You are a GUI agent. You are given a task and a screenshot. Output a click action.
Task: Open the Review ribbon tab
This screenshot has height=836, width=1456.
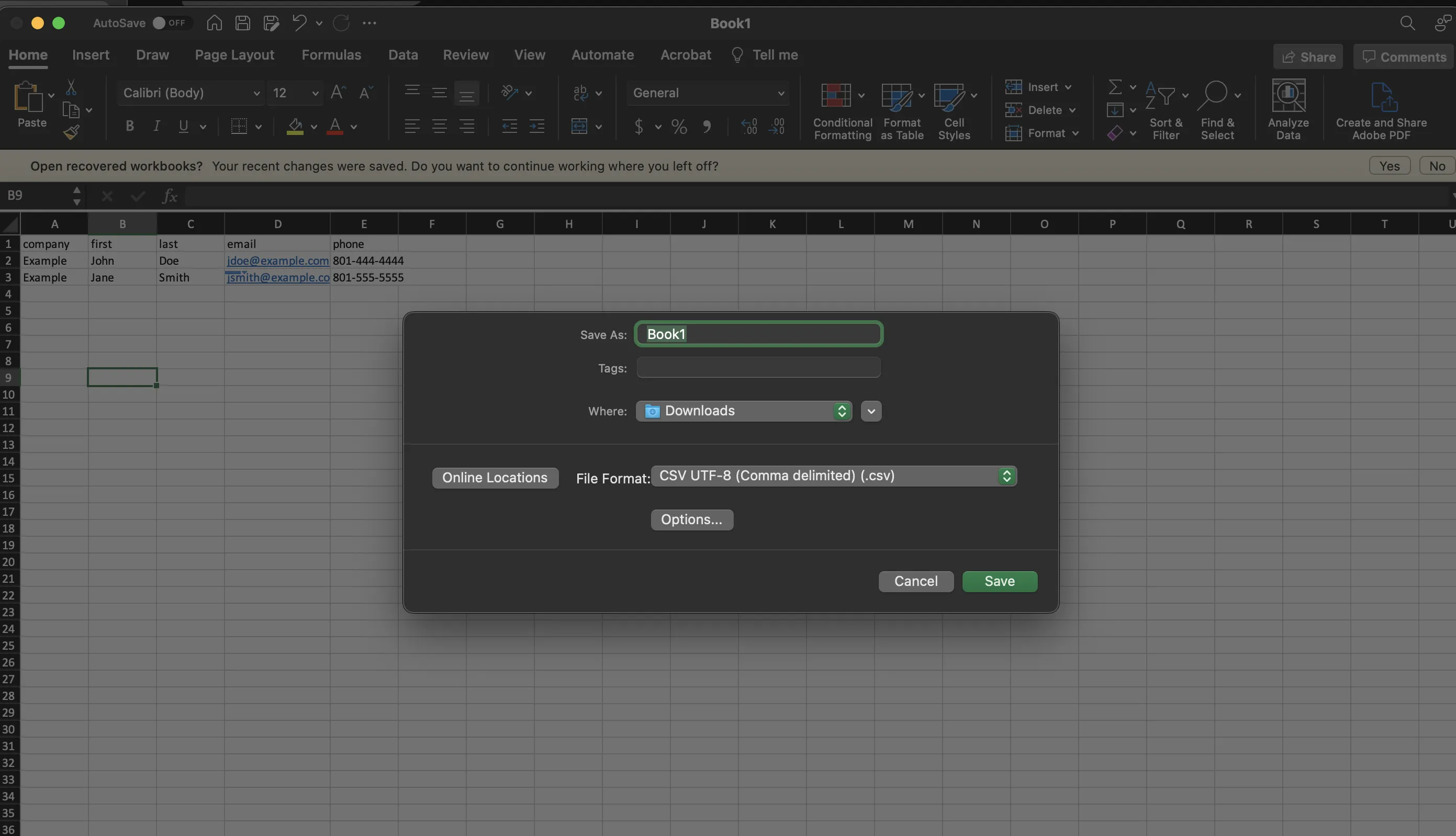coord(465,54)
